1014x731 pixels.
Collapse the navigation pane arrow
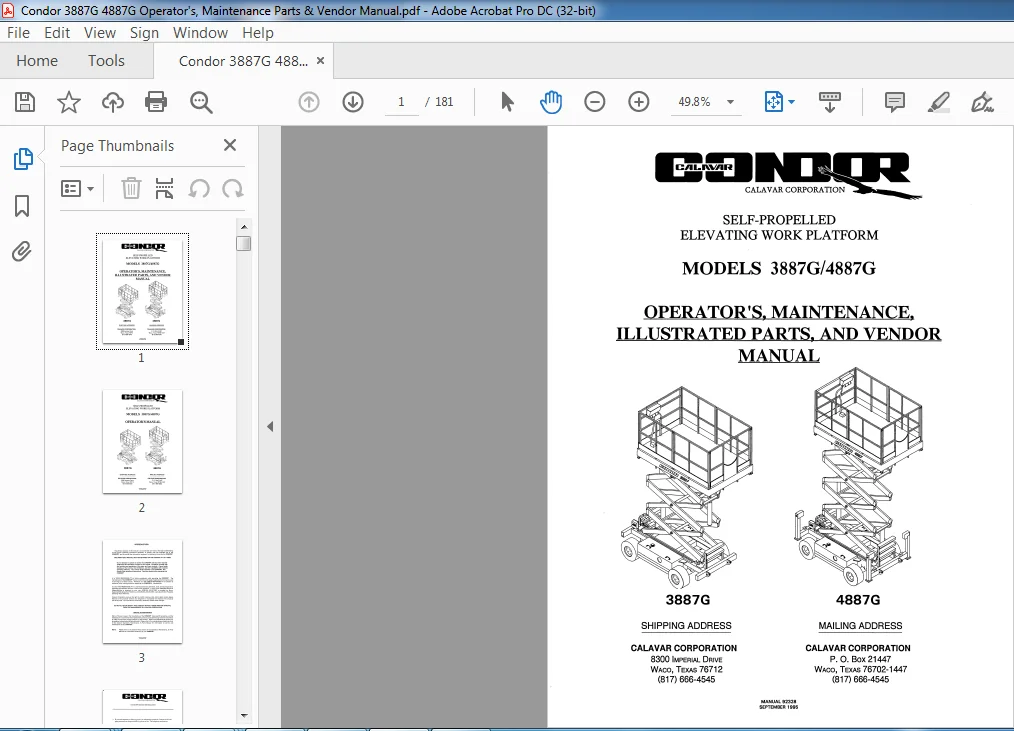pos(270,426)
